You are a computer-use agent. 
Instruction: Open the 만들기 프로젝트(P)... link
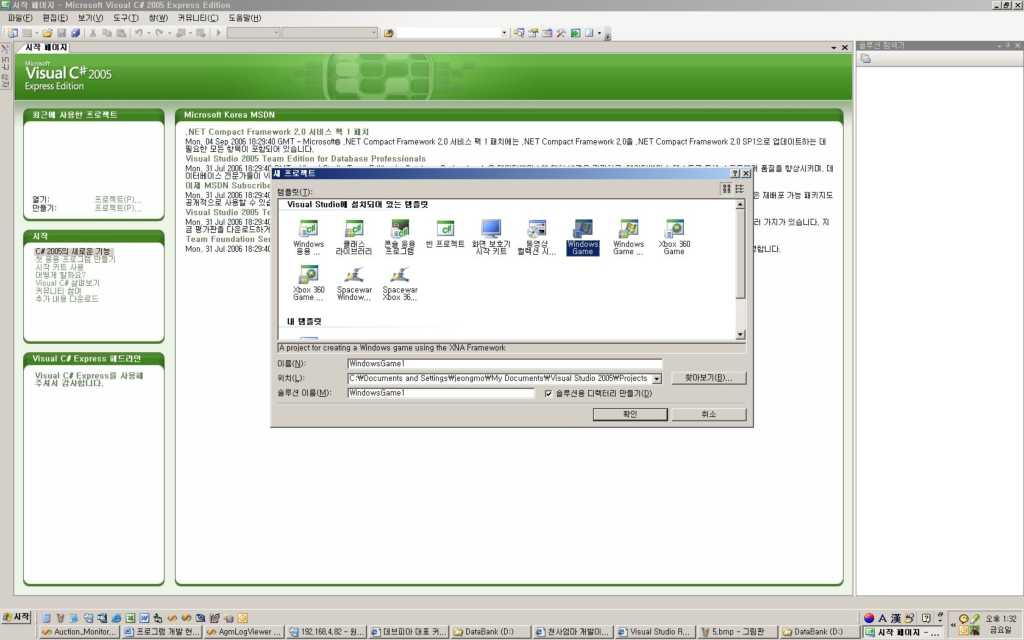[118, 208]
